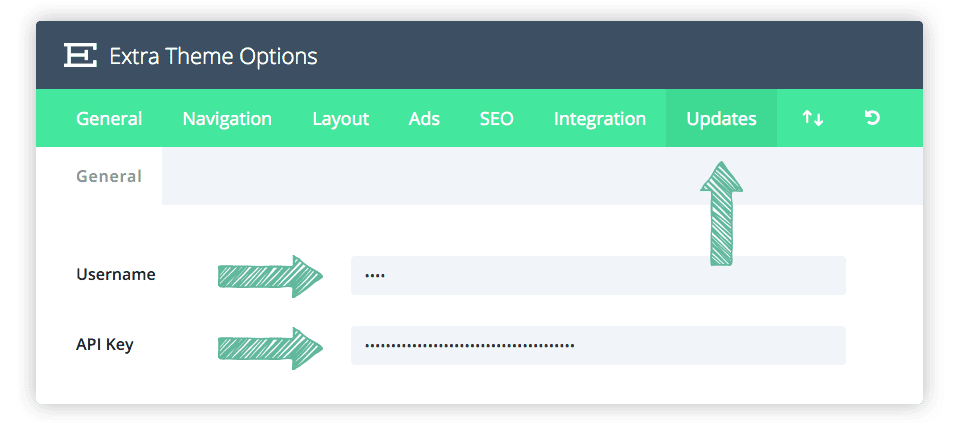Switch to the Integration tab

600,119
